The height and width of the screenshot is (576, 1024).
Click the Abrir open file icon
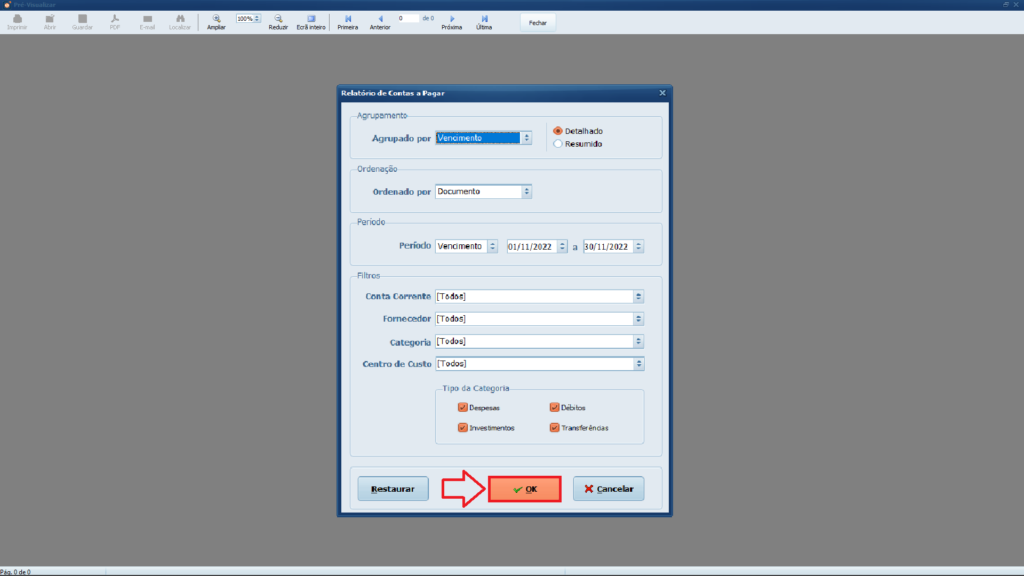(x=50, y=22)
